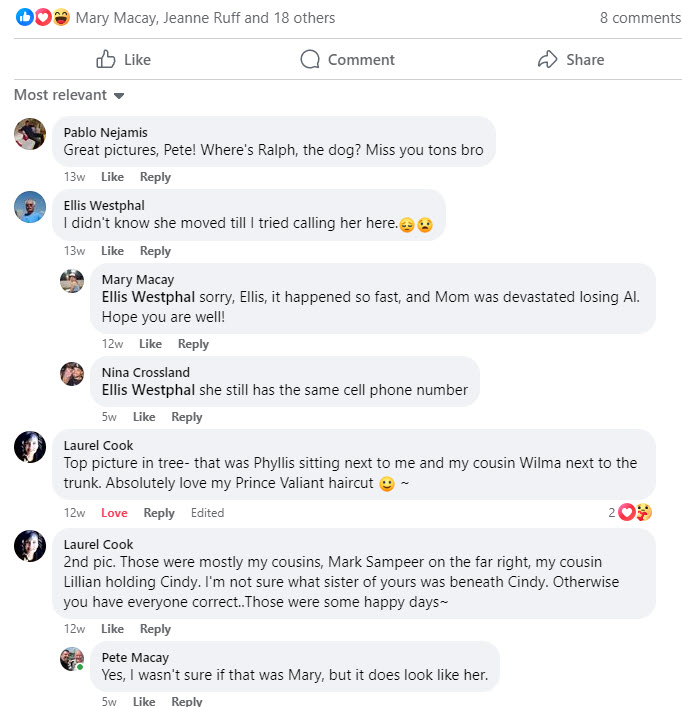Click Ellis Westphal's avatar
This screenshot has height=707, width=682.
tap(30, 207)
